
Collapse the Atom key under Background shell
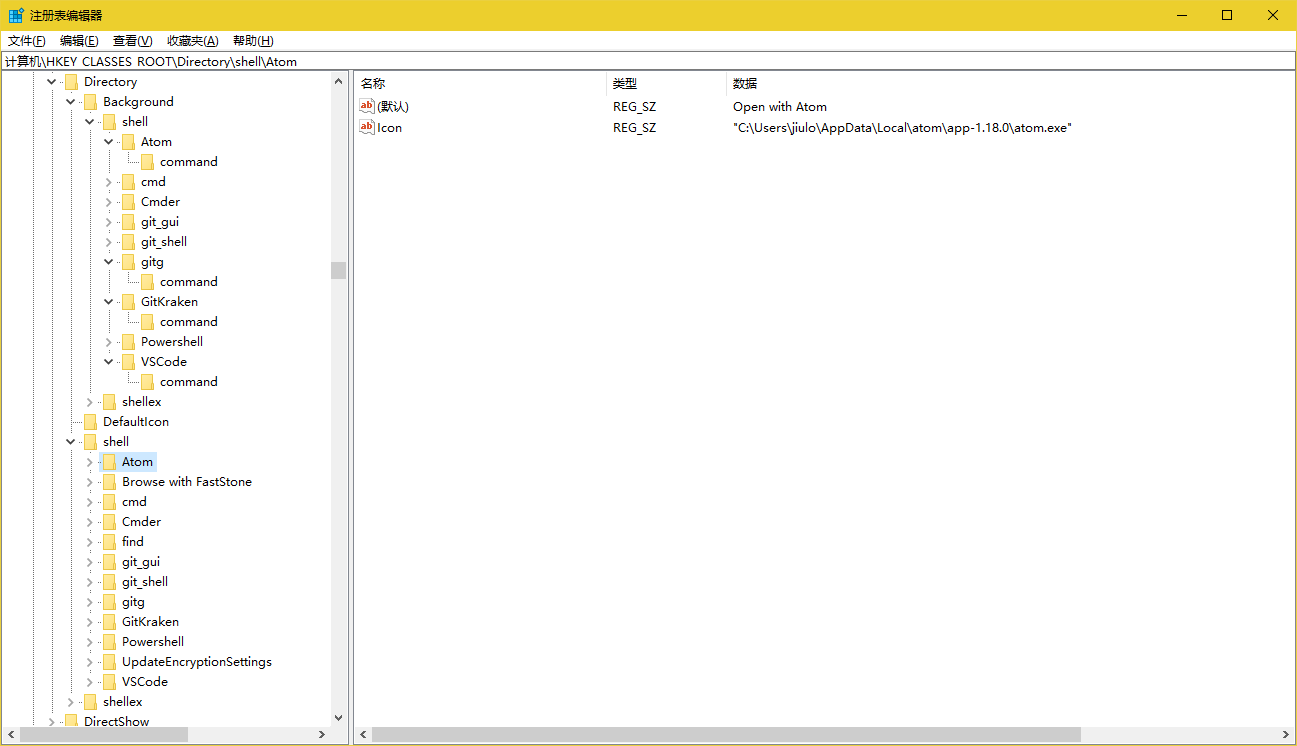(109, 142)
